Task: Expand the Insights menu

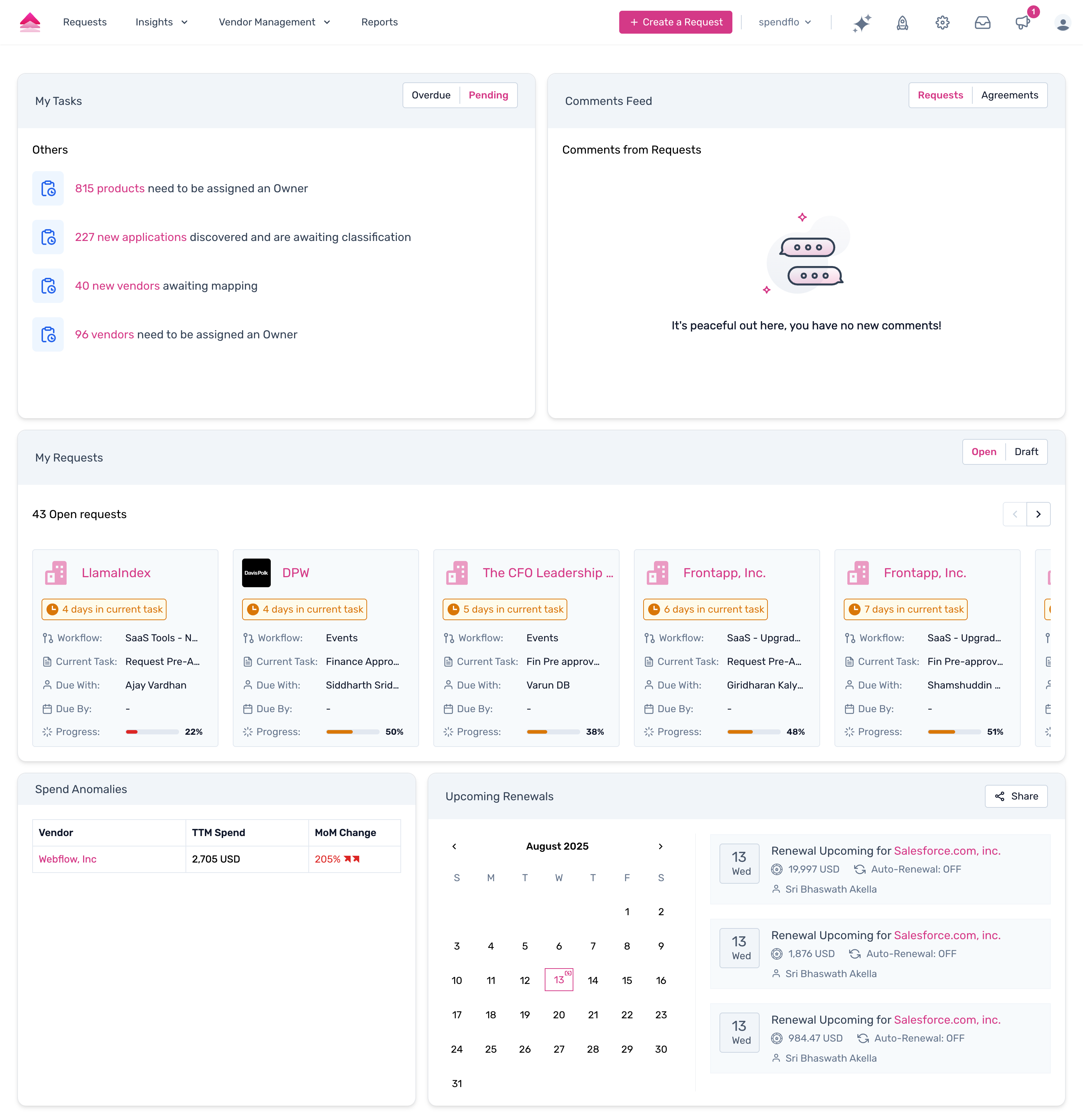Action: [x=162, y=22]
